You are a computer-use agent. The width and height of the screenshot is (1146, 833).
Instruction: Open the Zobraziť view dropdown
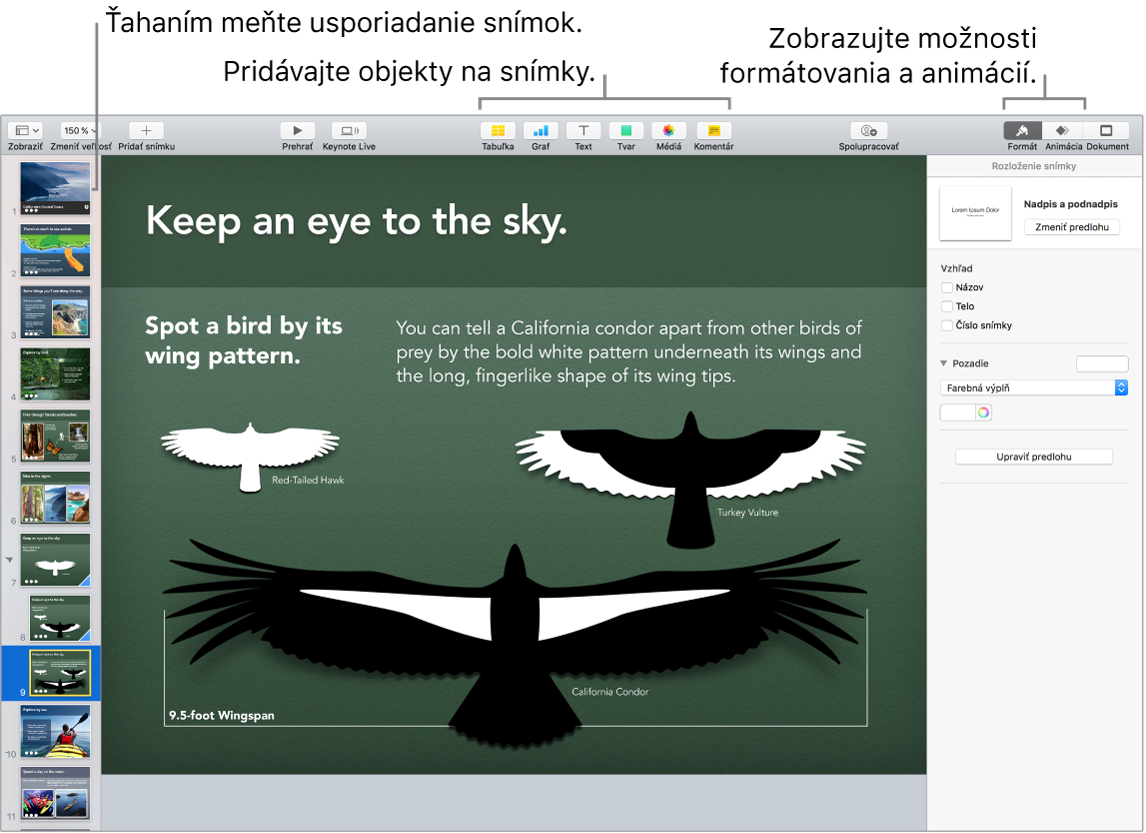click(25, 131)
